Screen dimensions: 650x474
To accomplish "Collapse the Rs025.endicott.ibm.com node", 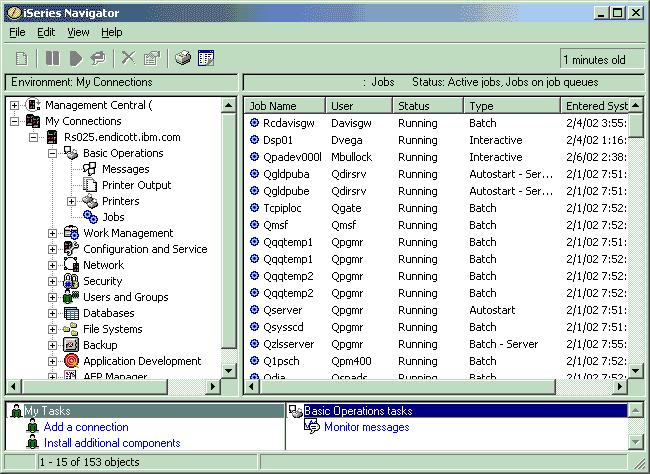I will [x=33, y=137].
